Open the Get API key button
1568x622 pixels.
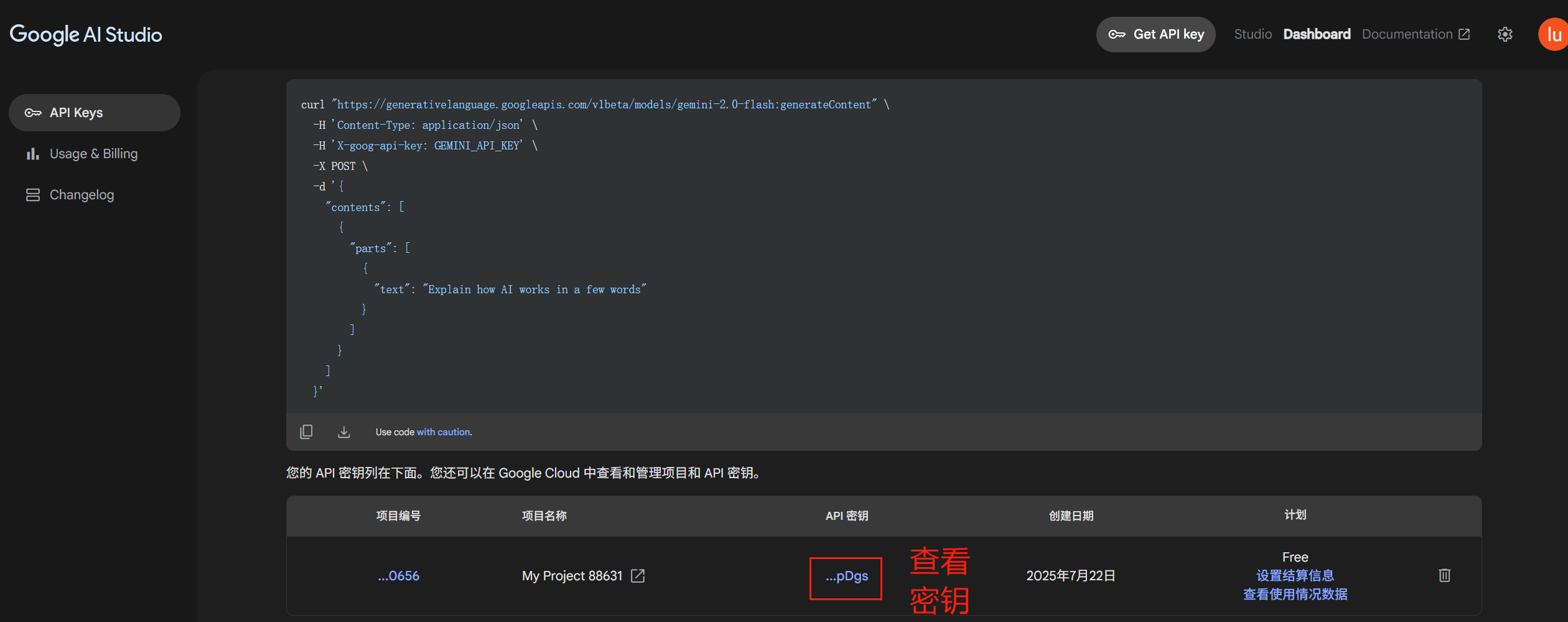[1155, 34]
